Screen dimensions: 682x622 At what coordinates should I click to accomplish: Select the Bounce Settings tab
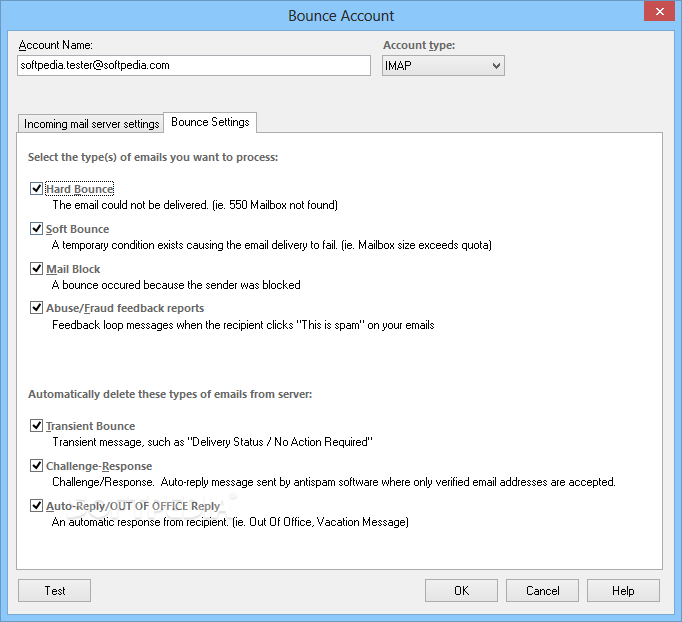(x=210, y=122)
